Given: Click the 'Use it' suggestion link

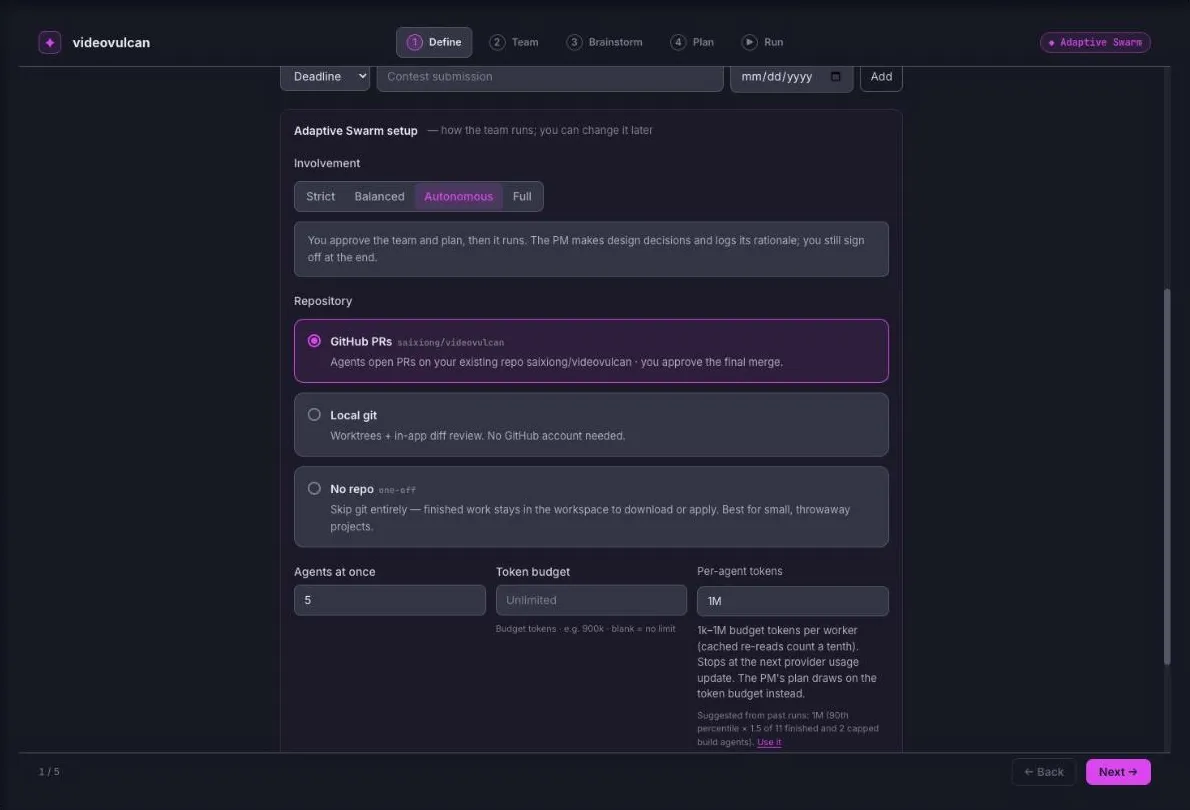Looking at the screenshot, I should pos(769,742).
